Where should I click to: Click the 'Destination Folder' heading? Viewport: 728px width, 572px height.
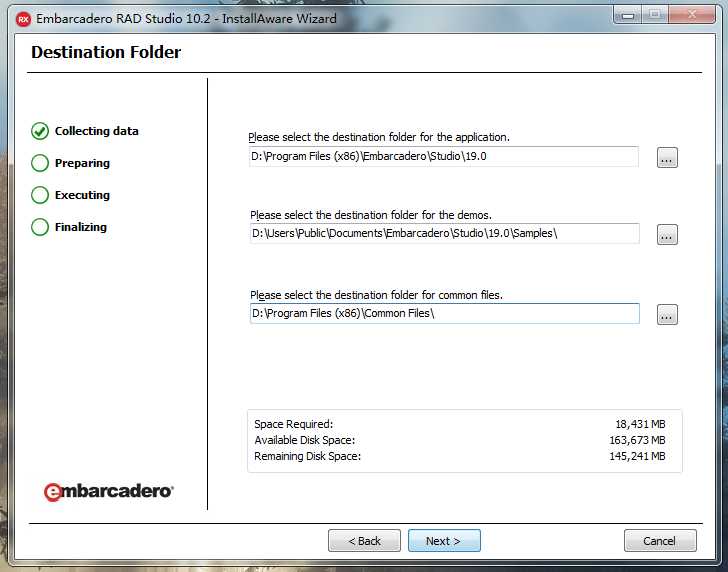pyautogui.click(x=106, y=52)
